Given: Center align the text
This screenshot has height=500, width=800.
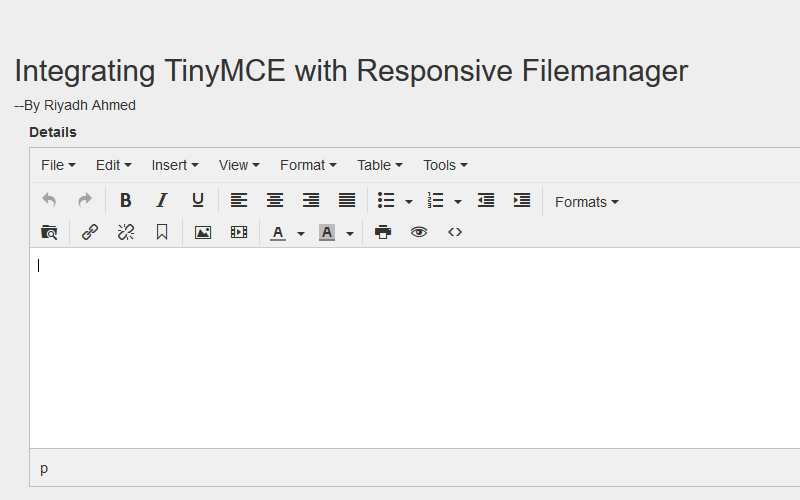Looking at the screenshot, I should coord(275,201).
